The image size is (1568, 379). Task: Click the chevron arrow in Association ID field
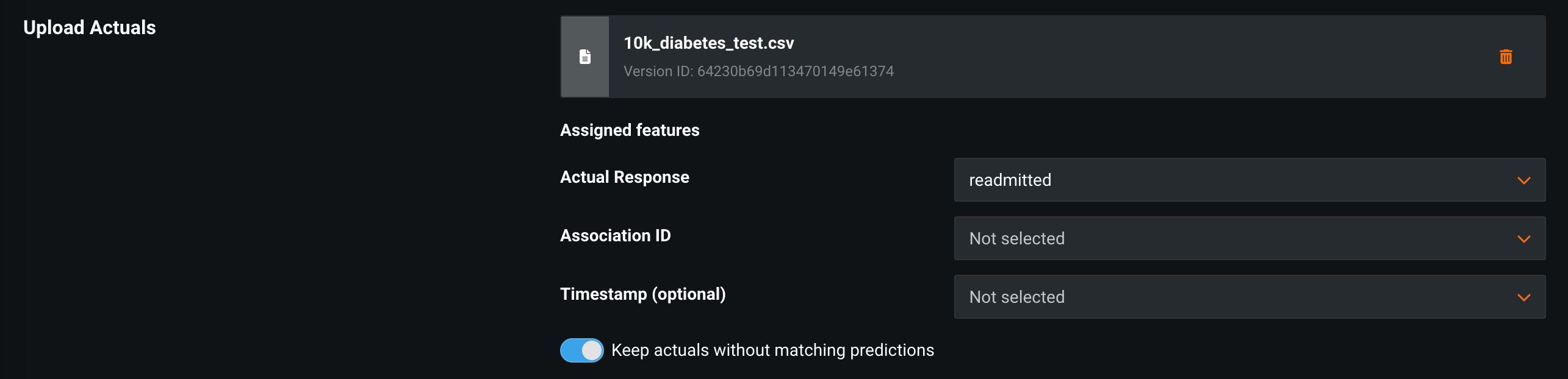[1523, 239]
